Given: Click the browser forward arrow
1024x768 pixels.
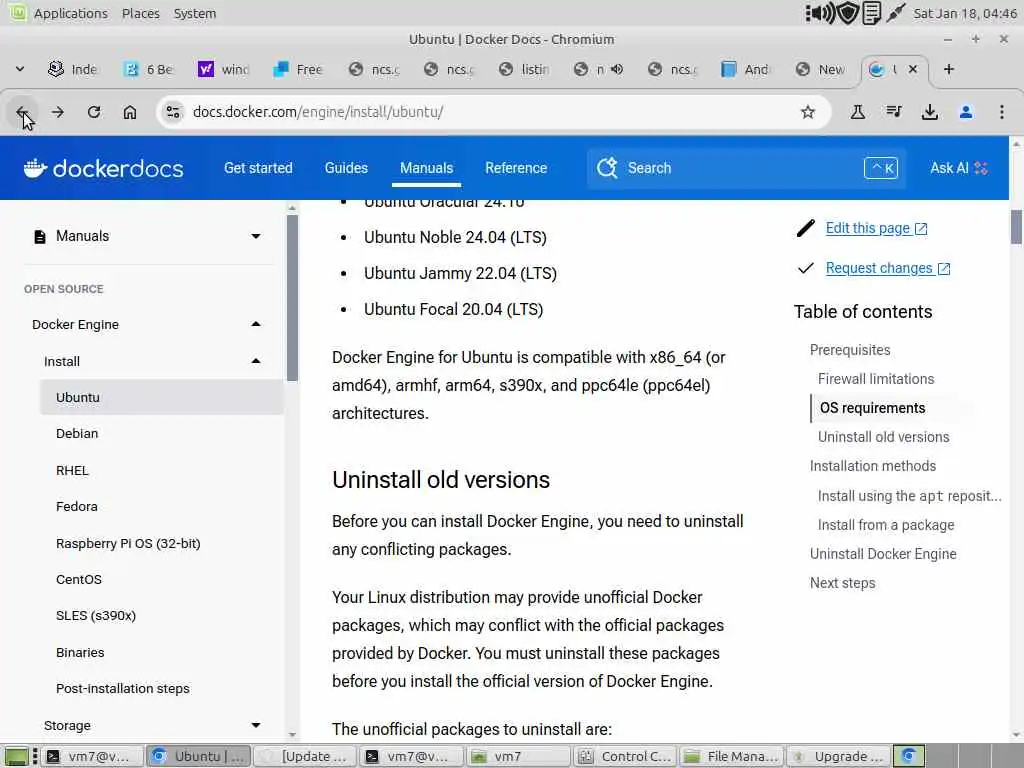Looking at the screenshot, I should click(57, 112).
